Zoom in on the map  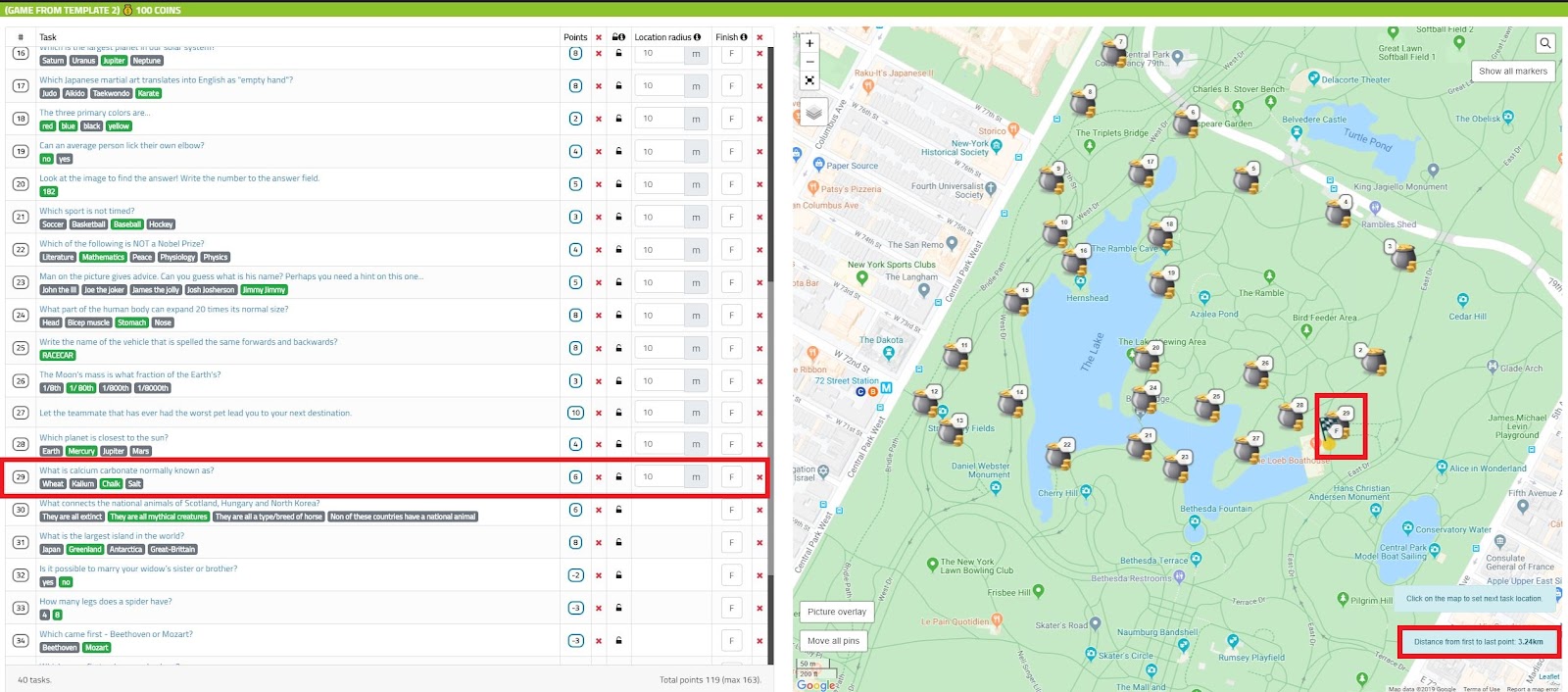[x=809, y=43]
